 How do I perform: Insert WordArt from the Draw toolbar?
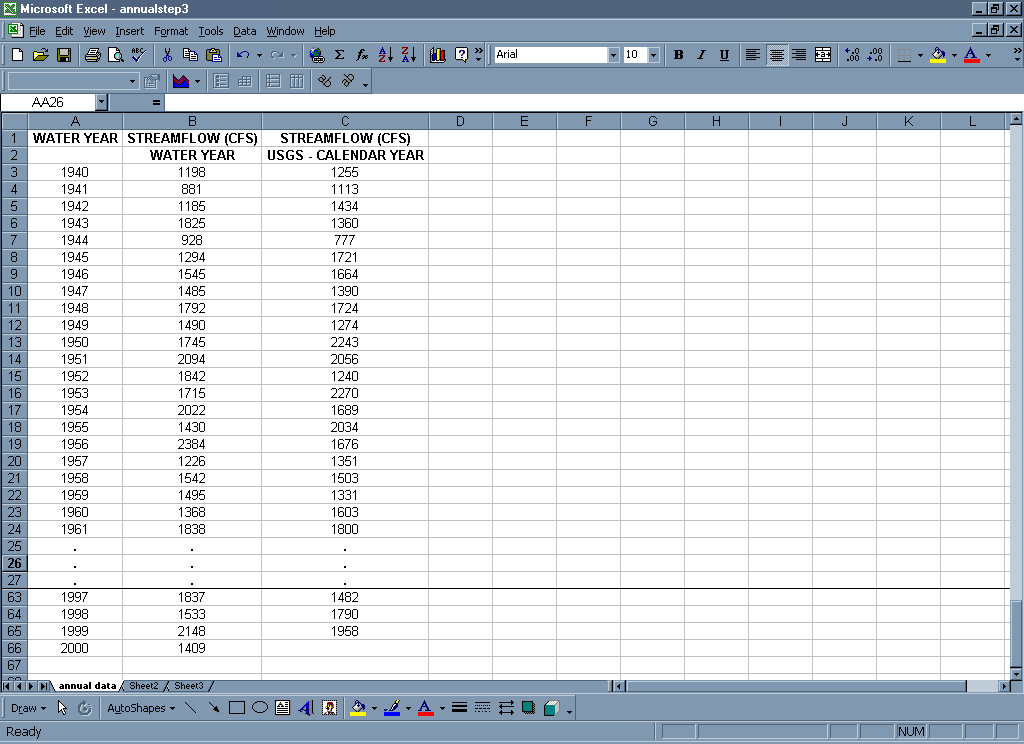pyautogui.click(x=306, y=708)
